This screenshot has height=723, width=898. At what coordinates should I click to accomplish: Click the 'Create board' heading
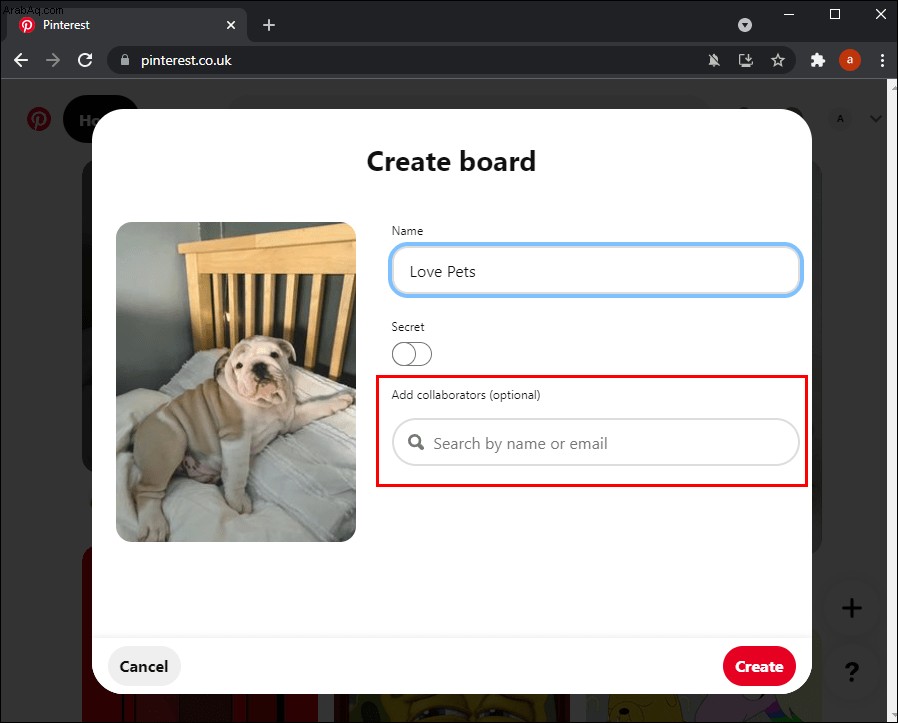point(451,162)
